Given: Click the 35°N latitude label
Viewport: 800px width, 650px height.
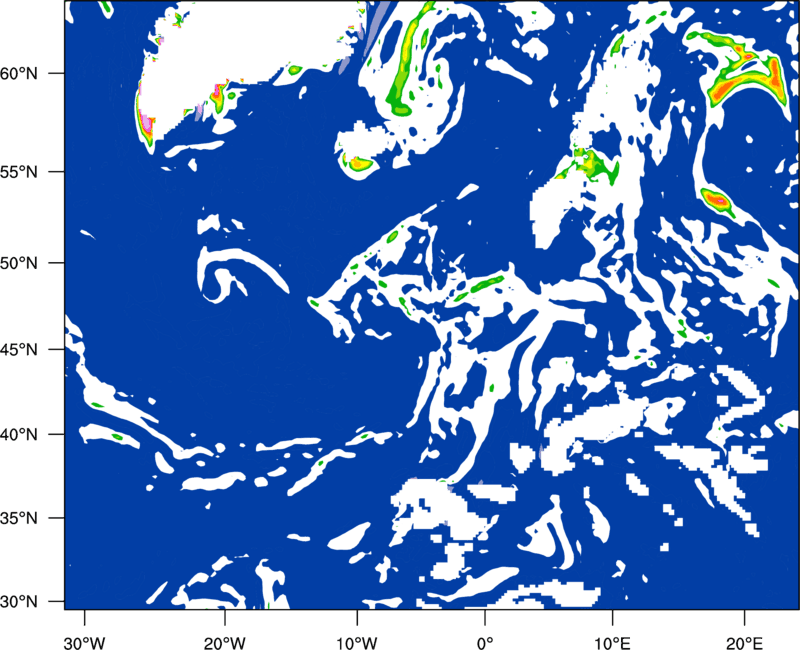Looking at the screenshot, I should click(19, 518).
